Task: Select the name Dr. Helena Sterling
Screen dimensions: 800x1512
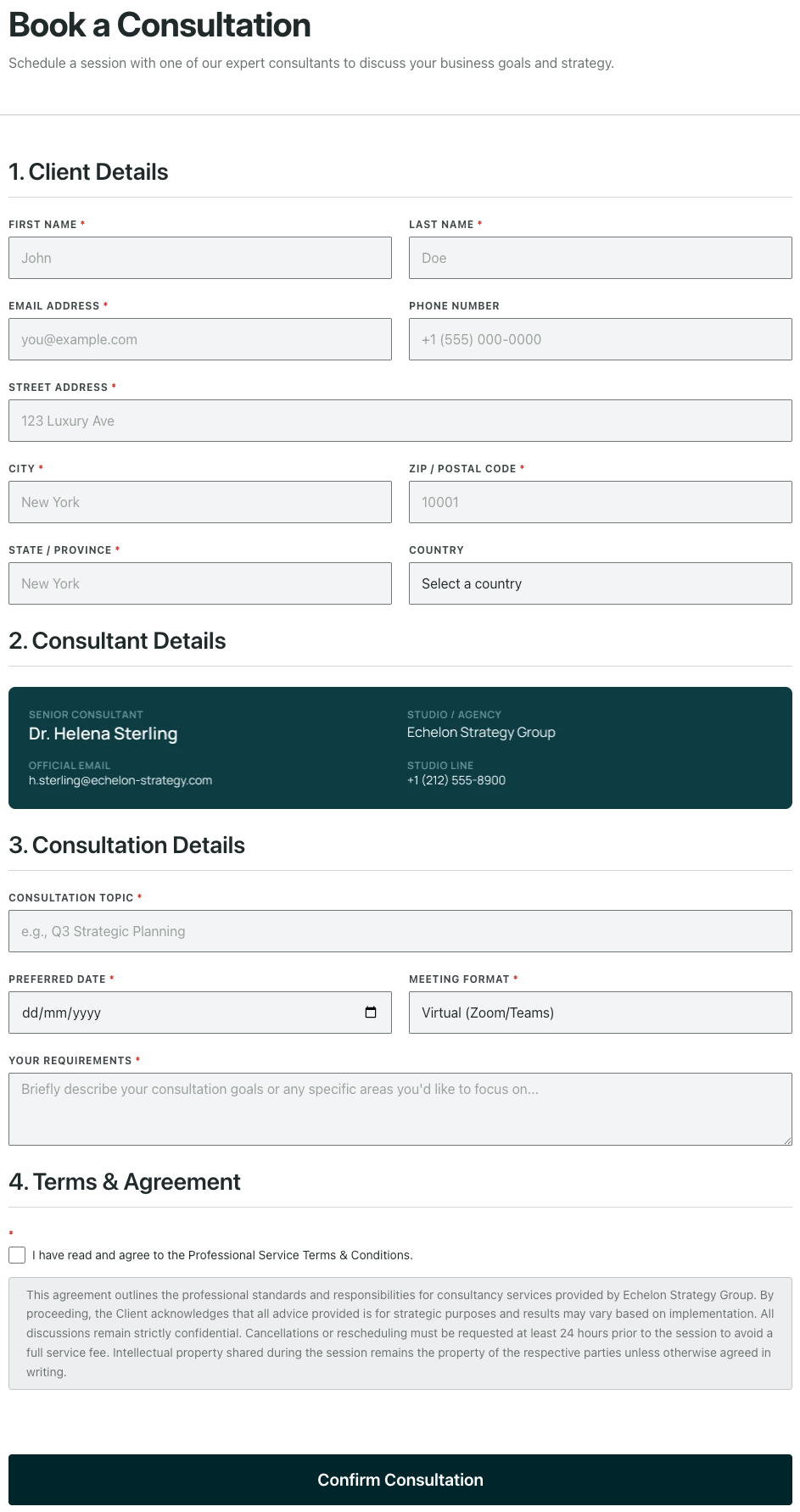Action: click(x=103, y=734)
